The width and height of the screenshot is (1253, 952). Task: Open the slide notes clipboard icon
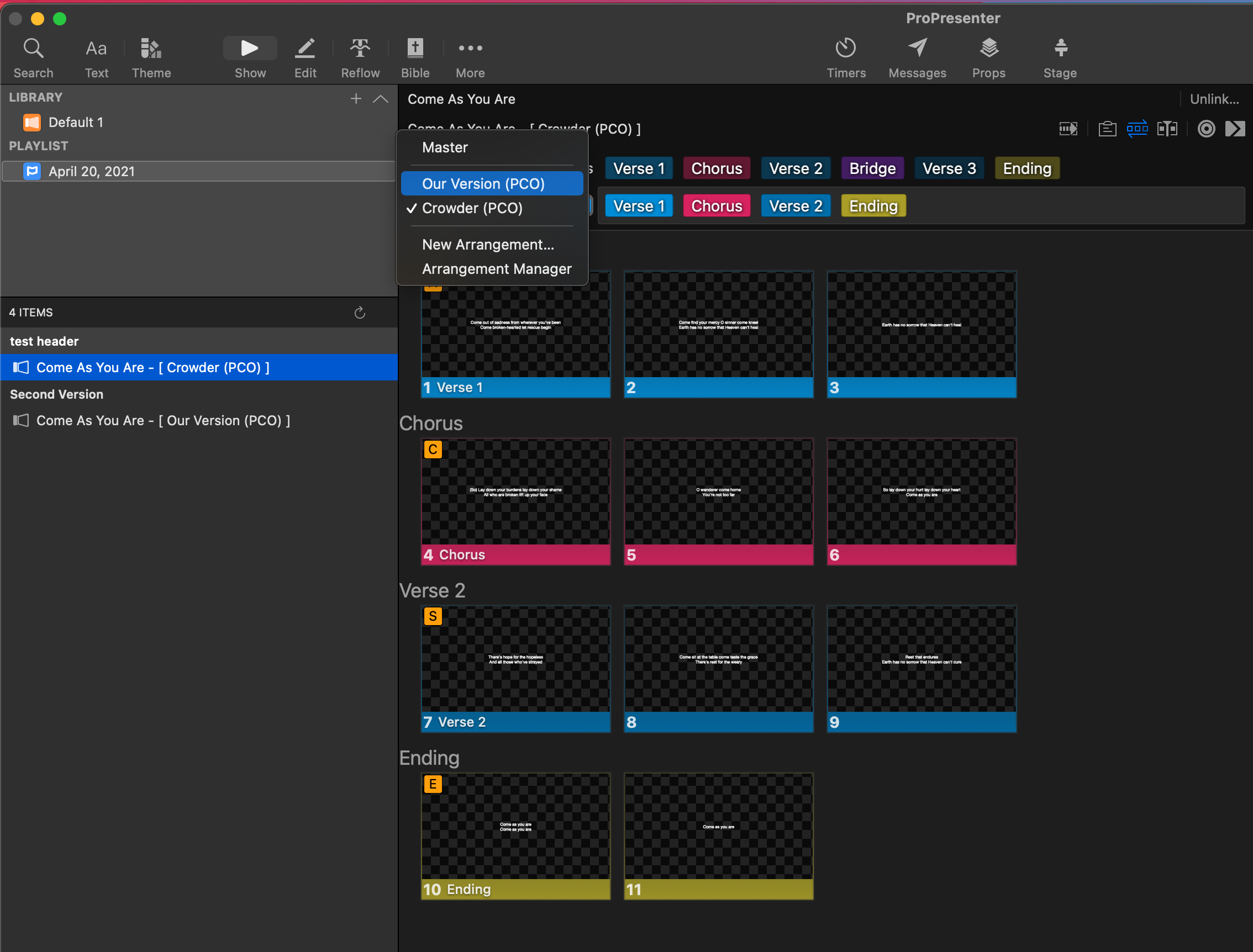(1107, 129)
